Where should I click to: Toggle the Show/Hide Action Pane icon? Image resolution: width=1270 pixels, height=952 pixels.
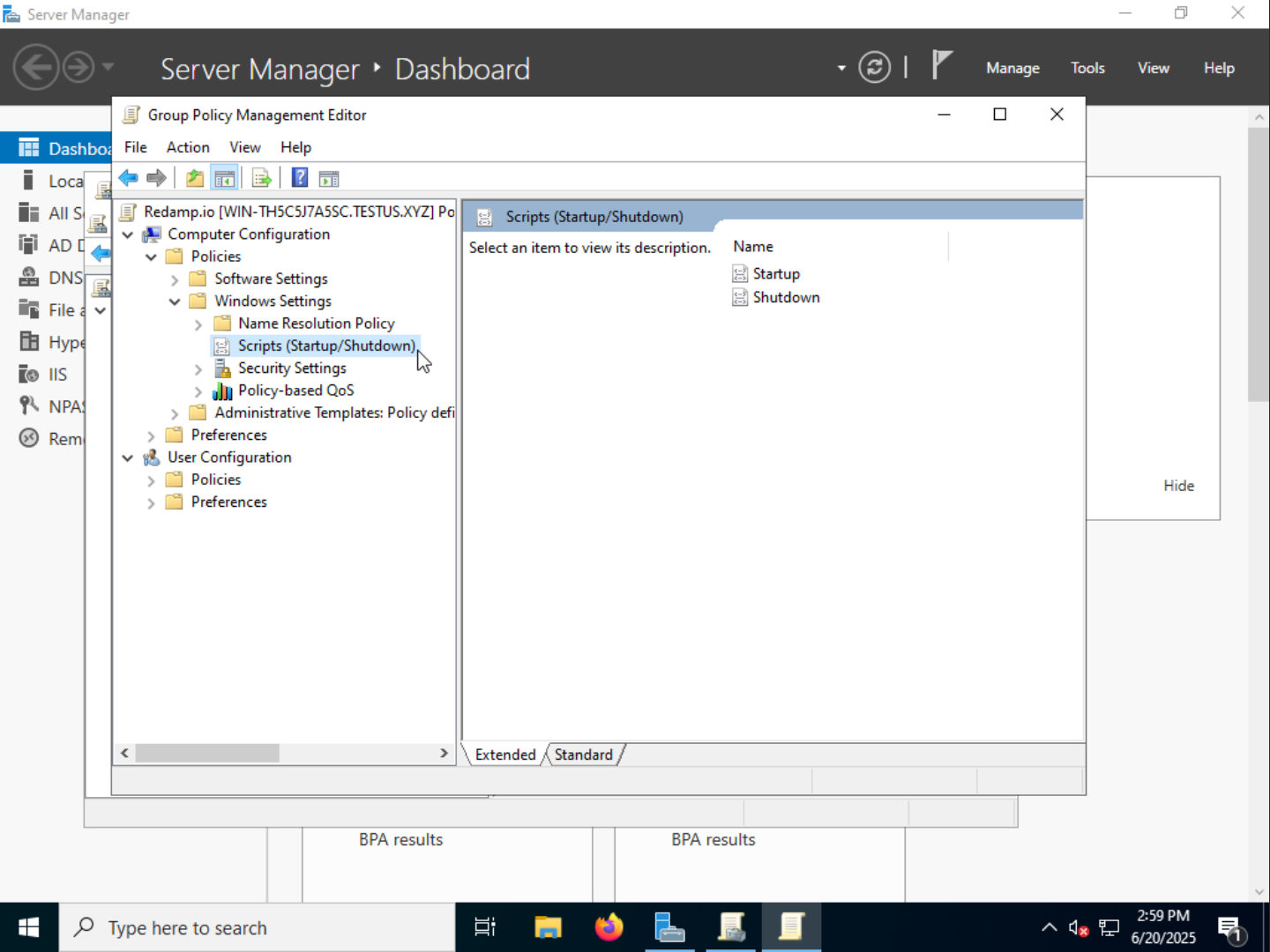coord(329,179)
